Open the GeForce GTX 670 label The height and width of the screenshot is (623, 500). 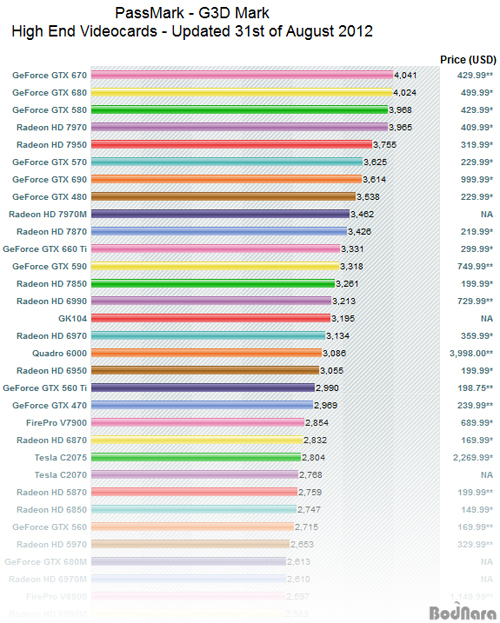coord(49,75)
